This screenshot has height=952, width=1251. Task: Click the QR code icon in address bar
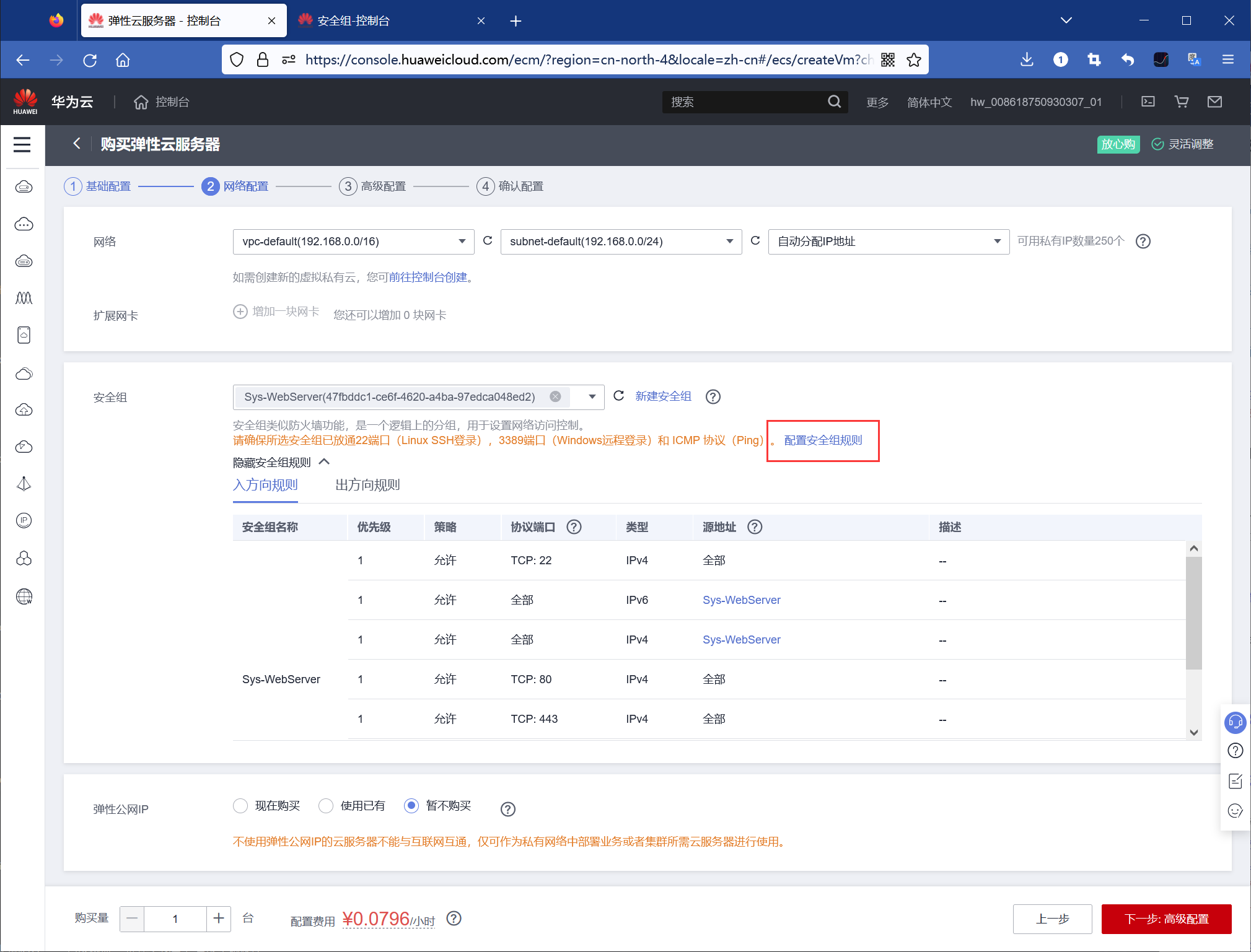pyautogui.click(x=888, y=60)
